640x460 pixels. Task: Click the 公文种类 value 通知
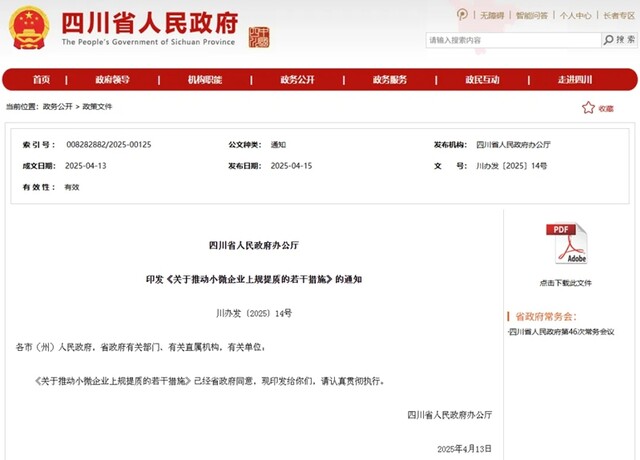click(x=278, y=144)
